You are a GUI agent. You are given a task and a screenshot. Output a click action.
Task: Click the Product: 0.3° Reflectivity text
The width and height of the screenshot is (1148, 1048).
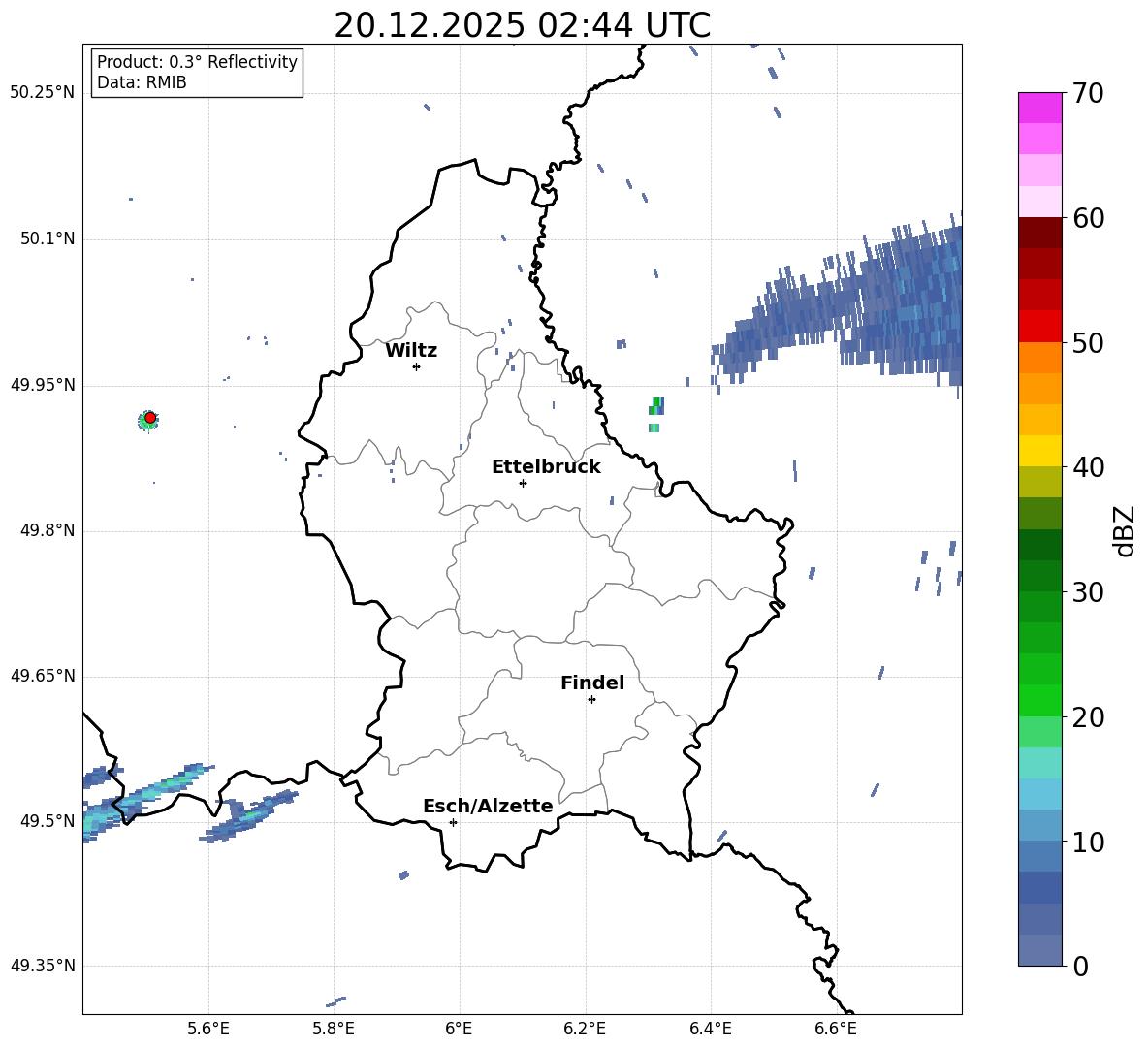tap(197, 61)
